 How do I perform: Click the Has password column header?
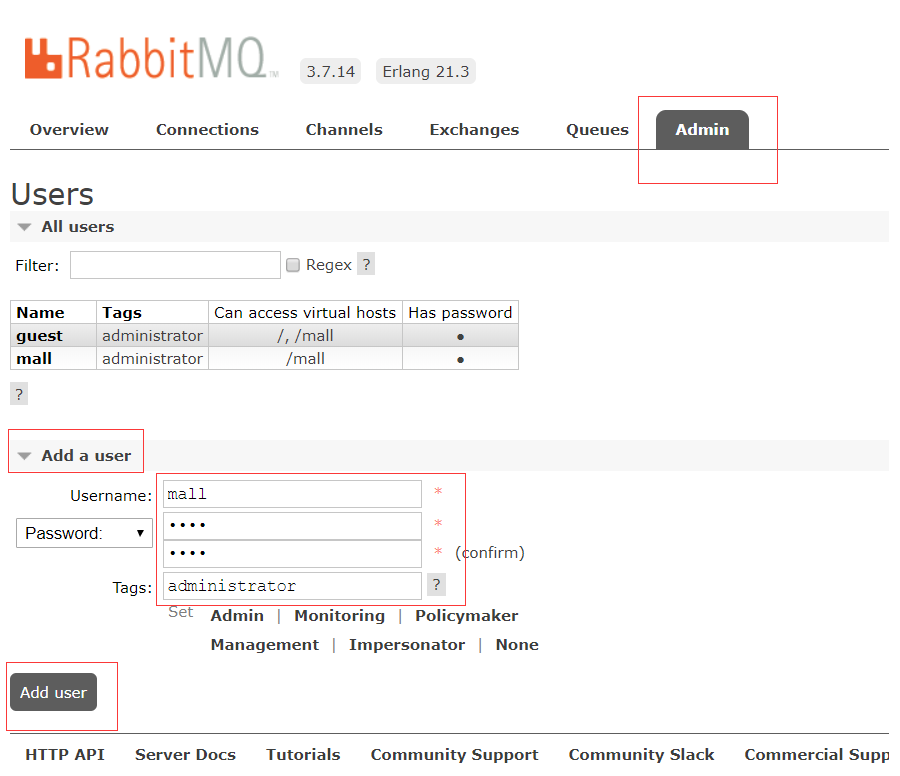tap(460, 312)
